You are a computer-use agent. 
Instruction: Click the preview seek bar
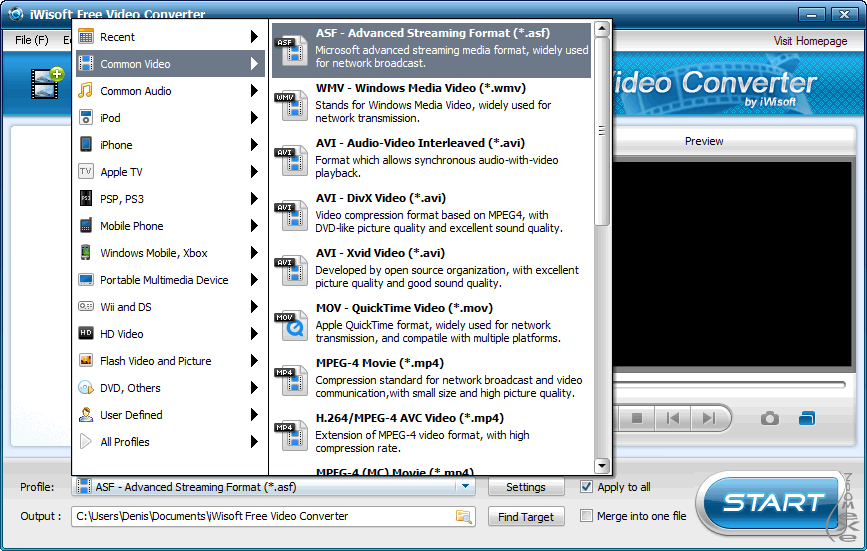pos(729,385)
